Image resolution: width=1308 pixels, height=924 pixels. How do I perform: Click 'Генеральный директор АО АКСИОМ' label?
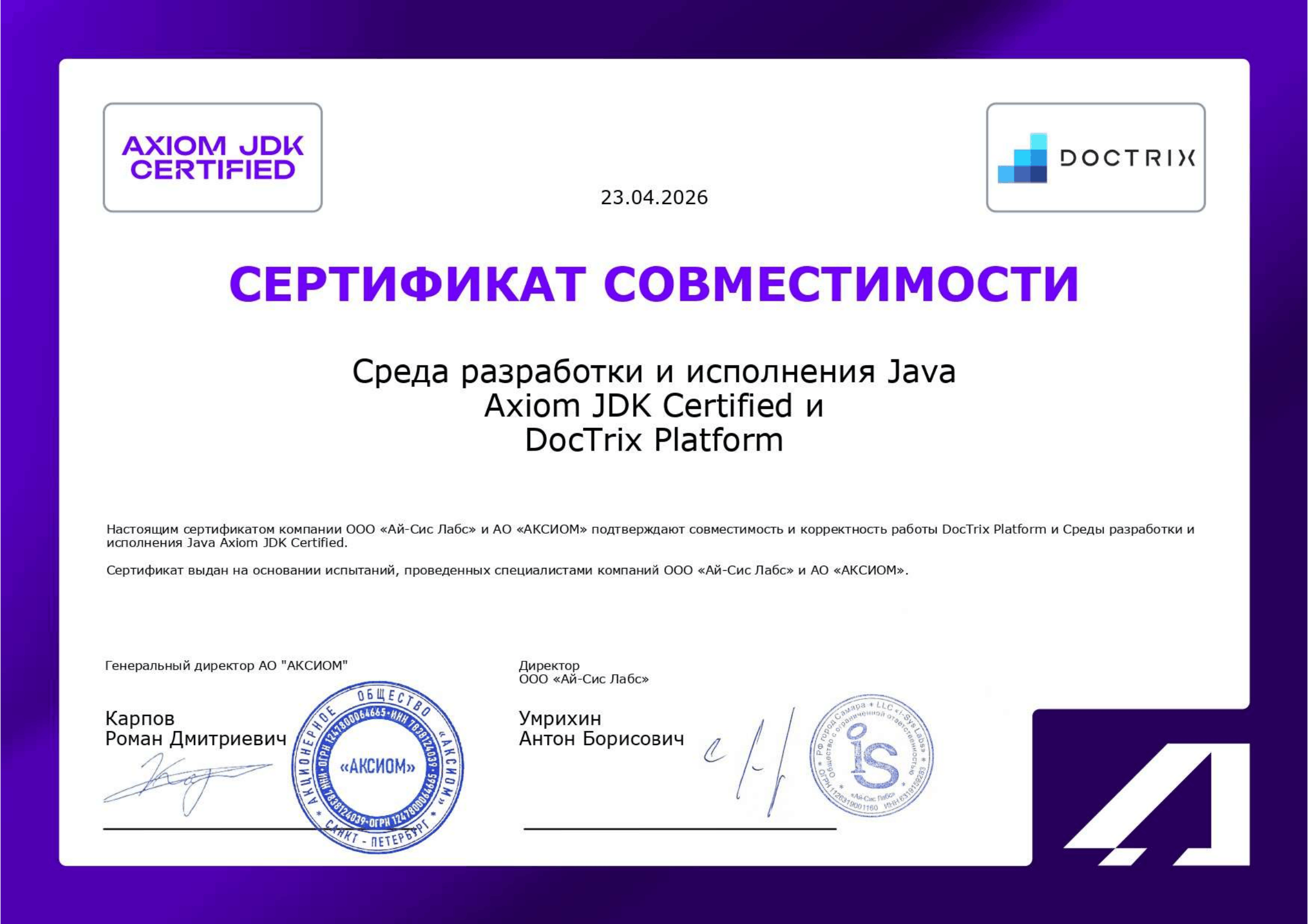click(x=226, y=666)
